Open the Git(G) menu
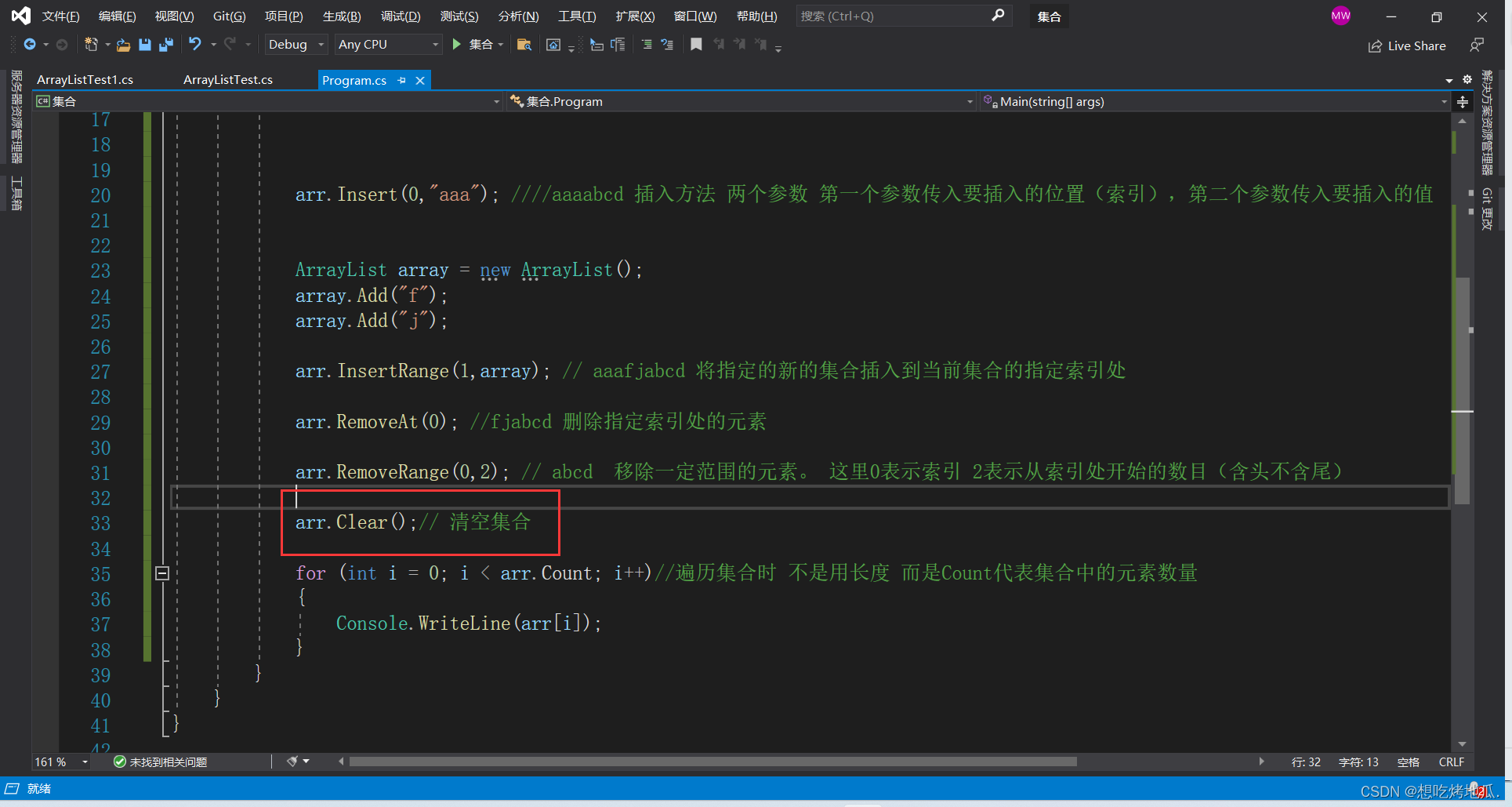This screenshot has height=807, width=1512. tap(230, 16)
